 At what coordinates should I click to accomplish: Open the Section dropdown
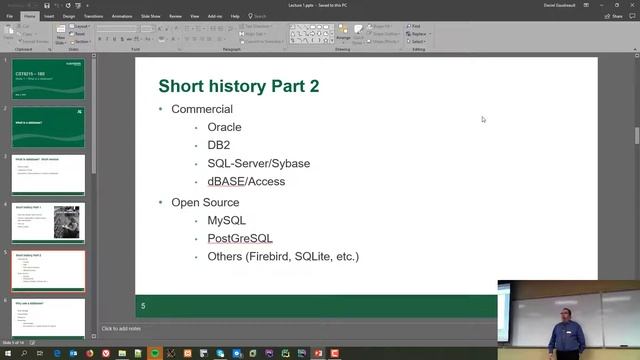click(80, 42)
